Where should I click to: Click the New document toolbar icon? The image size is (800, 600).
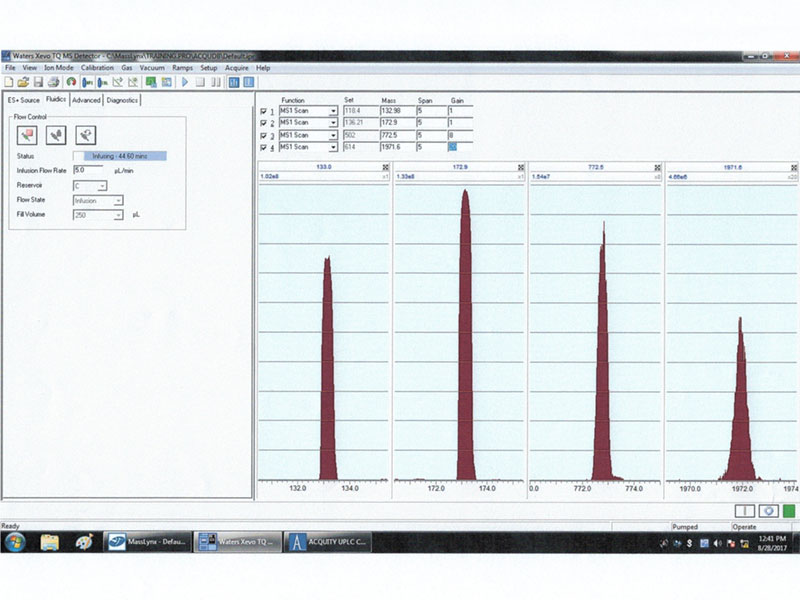pos(9,82)
